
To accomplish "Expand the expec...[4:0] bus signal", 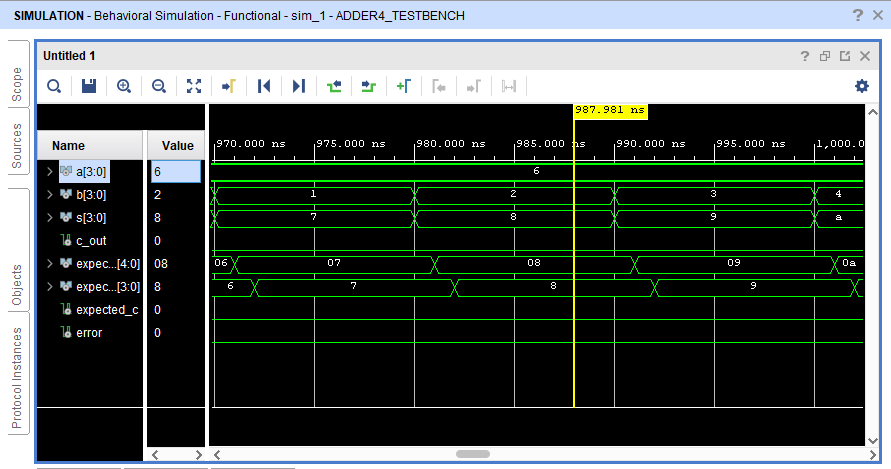I will click(49, 263).
